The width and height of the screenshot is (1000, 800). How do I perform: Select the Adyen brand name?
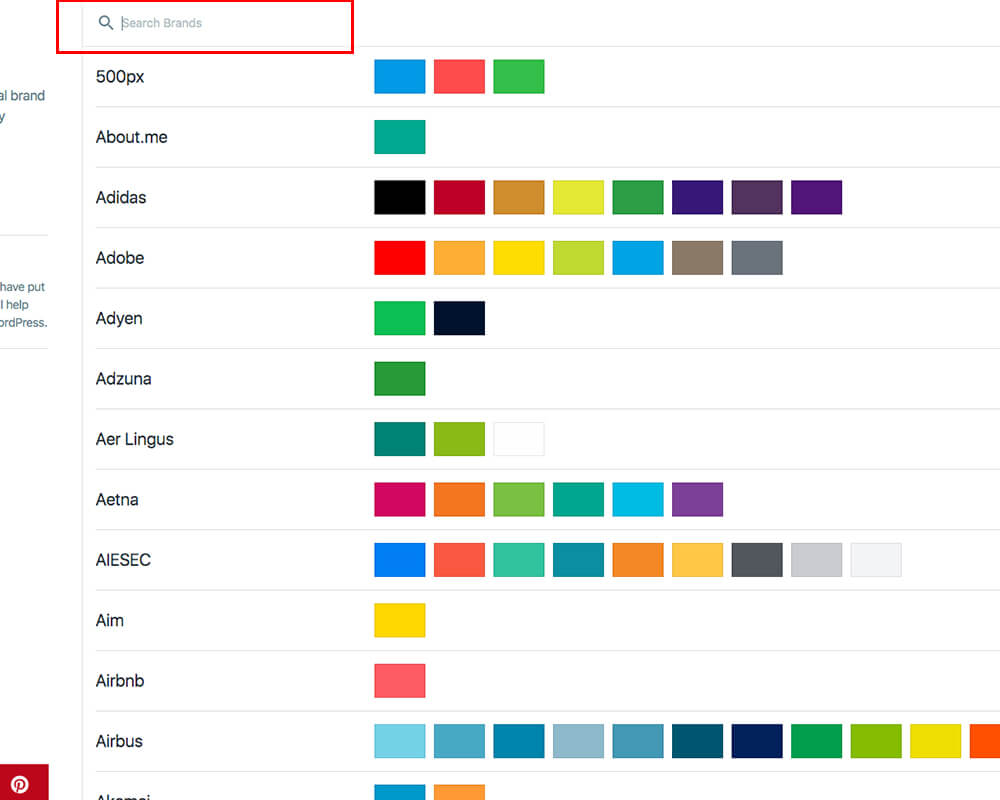[119, 318]
